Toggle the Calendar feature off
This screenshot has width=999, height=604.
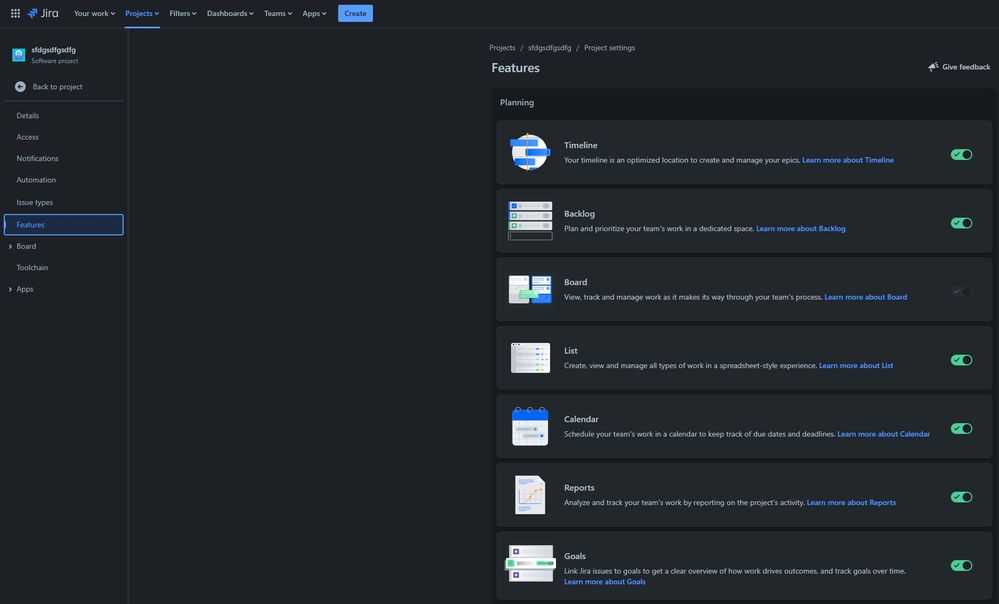[x=961, y=428]
